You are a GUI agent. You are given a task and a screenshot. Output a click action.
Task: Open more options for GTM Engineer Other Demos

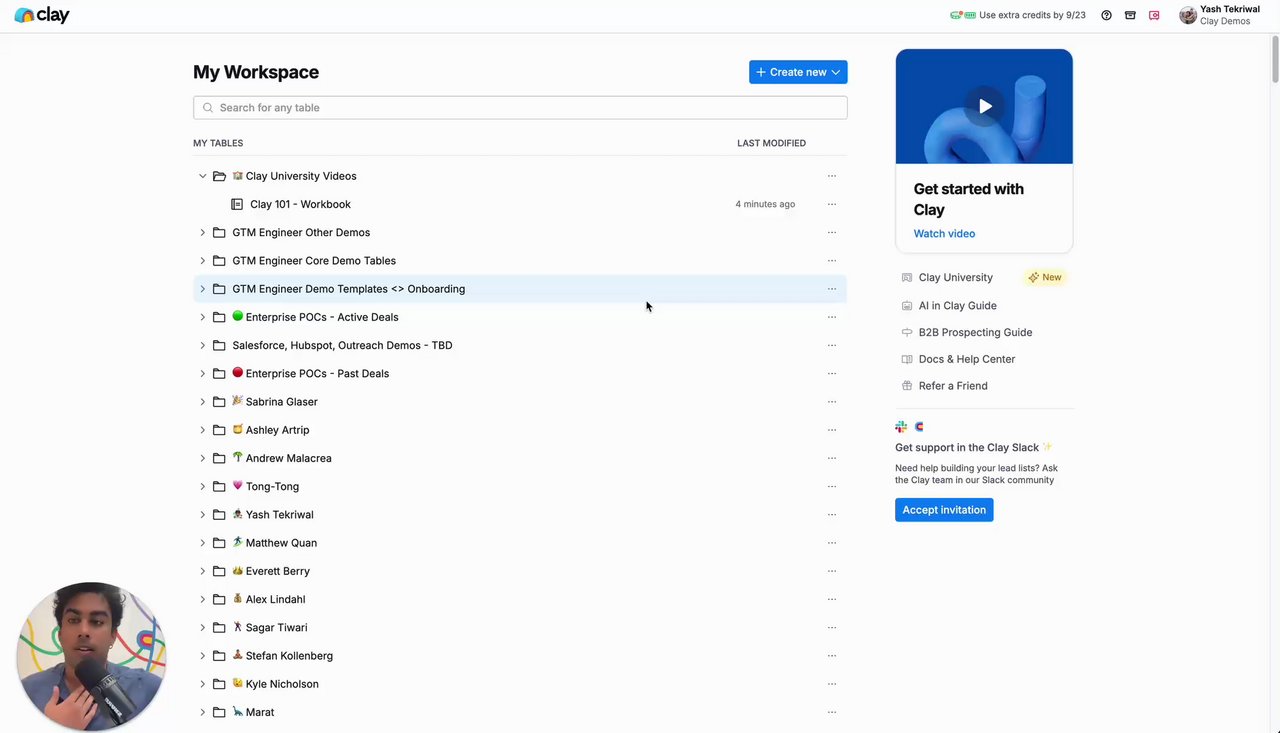coord(831,232)
